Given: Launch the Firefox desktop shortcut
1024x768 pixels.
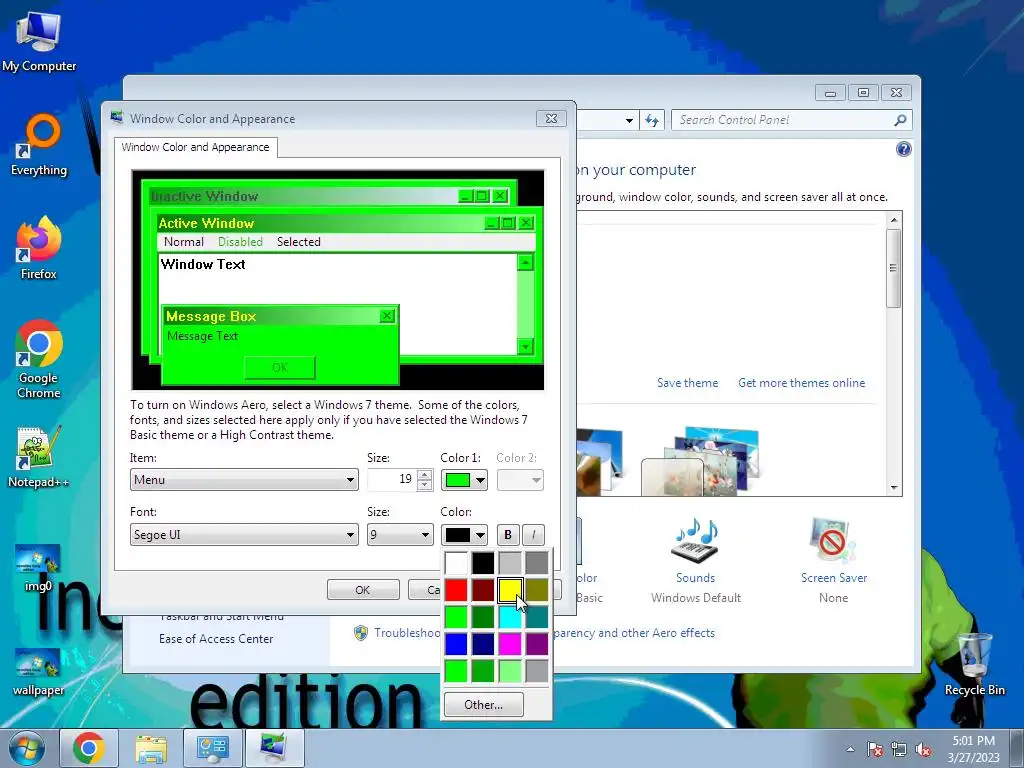Looking at the screenshot, I should click(39, 249).
